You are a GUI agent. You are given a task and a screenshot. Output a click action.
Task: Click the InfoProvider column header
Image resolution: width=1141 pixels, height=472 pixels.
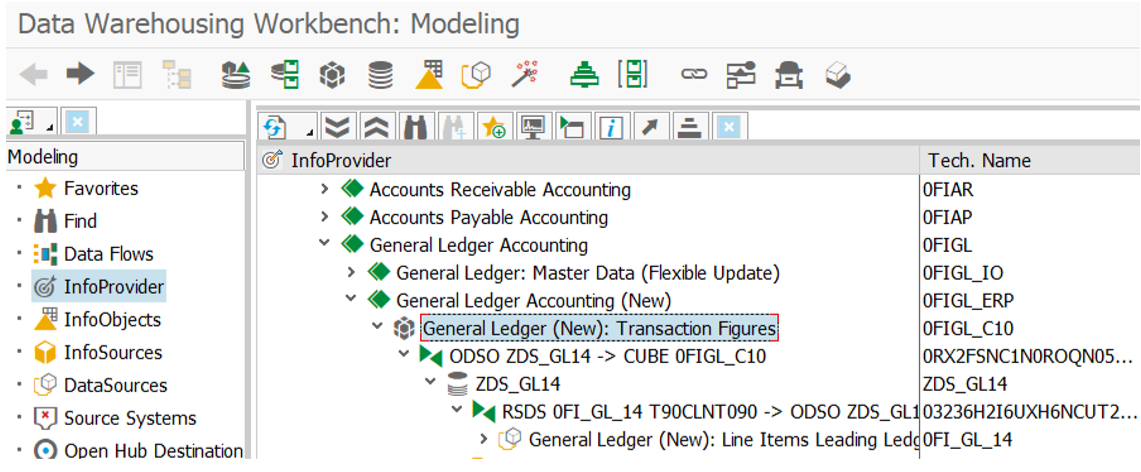pos(588,160)
